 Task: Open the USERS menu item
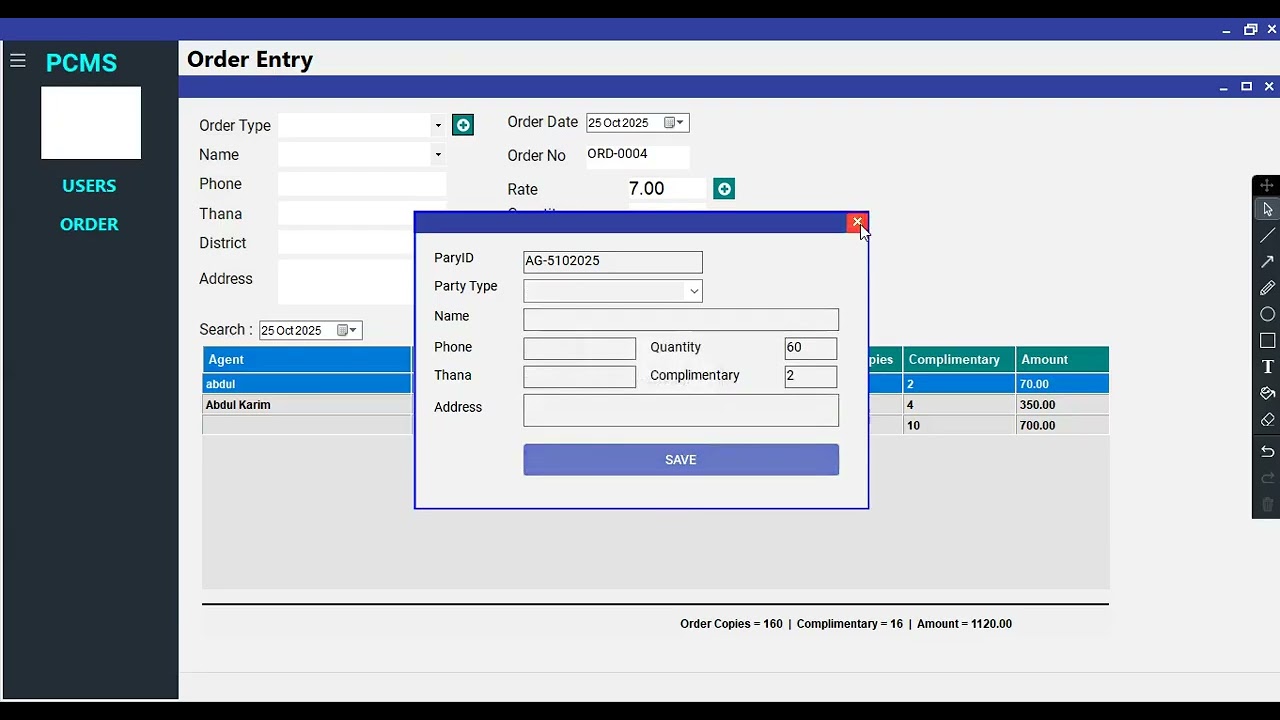[x=89, y=186]
